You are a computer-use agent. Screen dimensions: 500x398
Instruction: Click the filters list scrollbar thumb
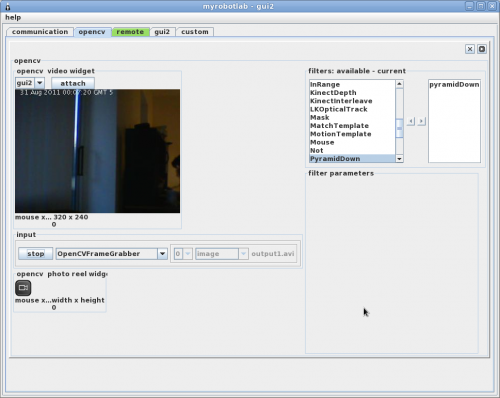[x=399, y=129]
